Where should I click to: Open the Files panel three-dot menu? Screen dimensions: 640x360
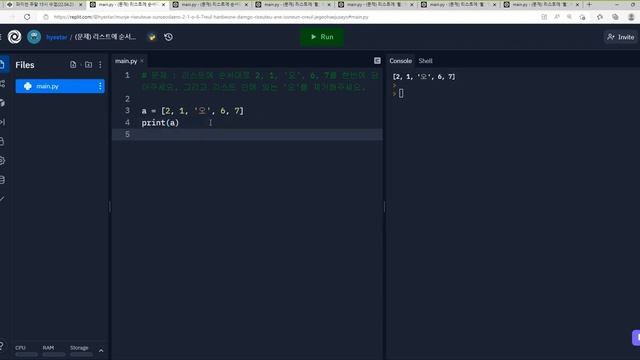[x=100, y=64]
